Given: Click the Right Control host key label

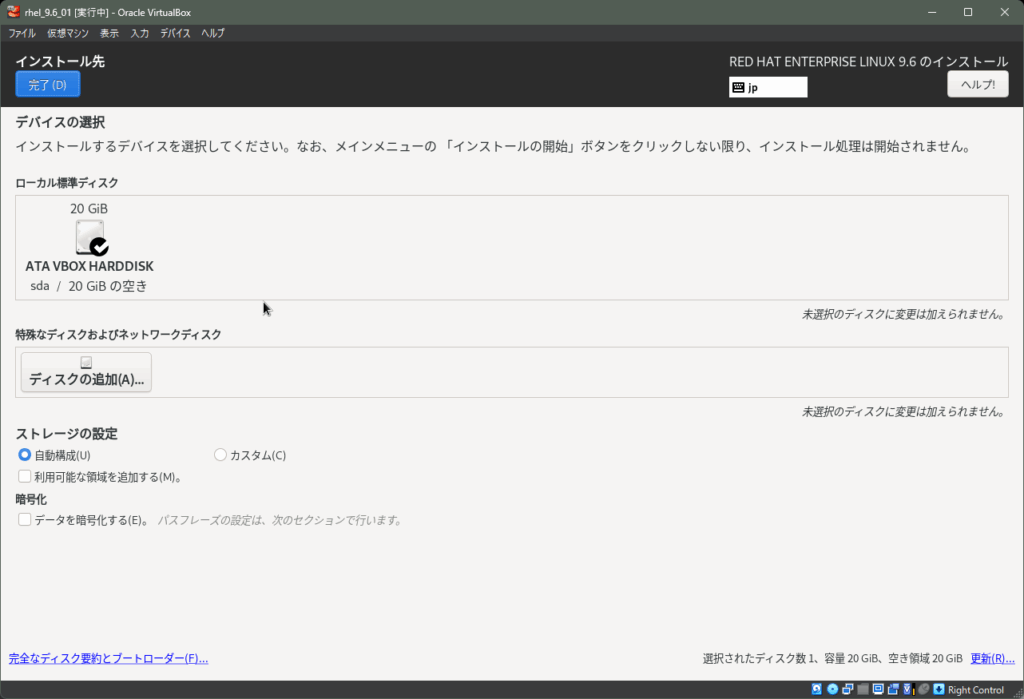Looking at the screenshot, I should click(976, 690).
